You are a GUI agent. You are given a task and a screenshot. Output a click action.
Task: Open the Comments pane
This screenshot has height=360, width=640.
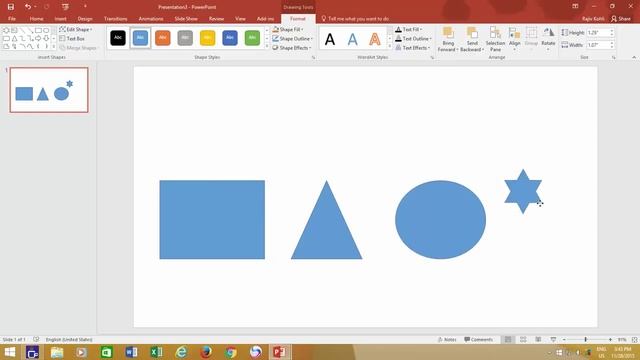(478, 339)
